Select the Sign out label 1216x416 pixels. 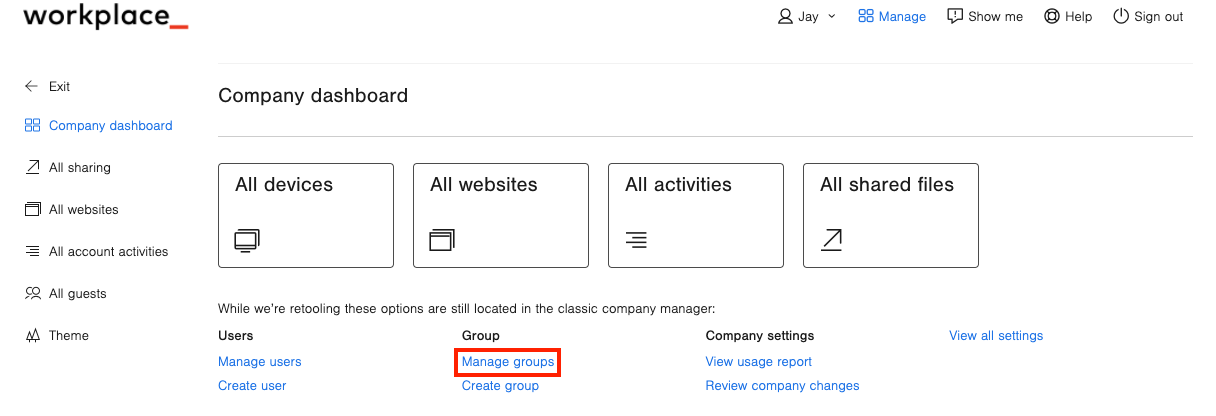(x=1159, y=16)
